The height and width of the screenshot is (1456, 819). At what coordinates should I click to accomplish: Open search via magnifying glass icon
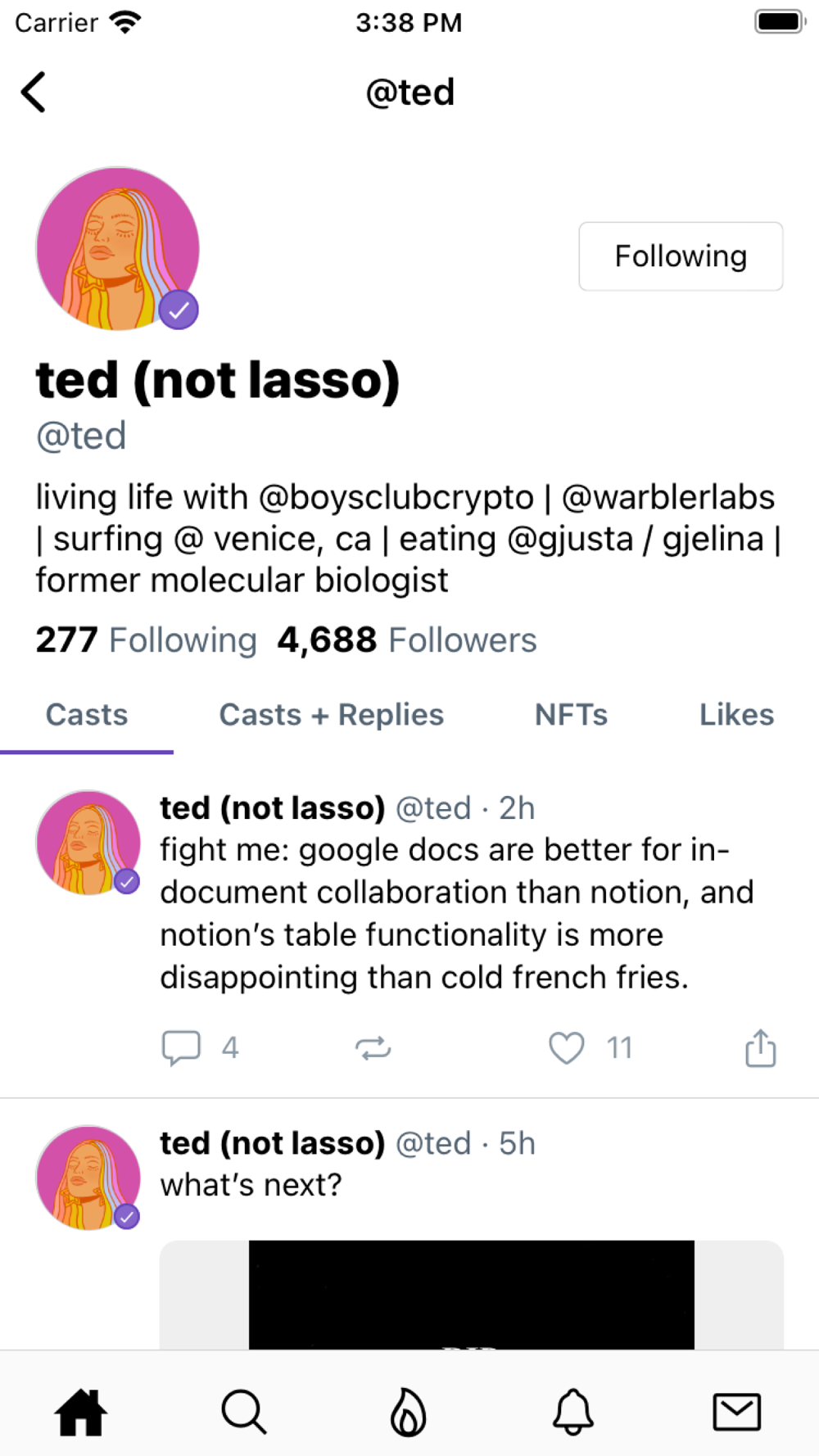click(x=244, y=1413)
